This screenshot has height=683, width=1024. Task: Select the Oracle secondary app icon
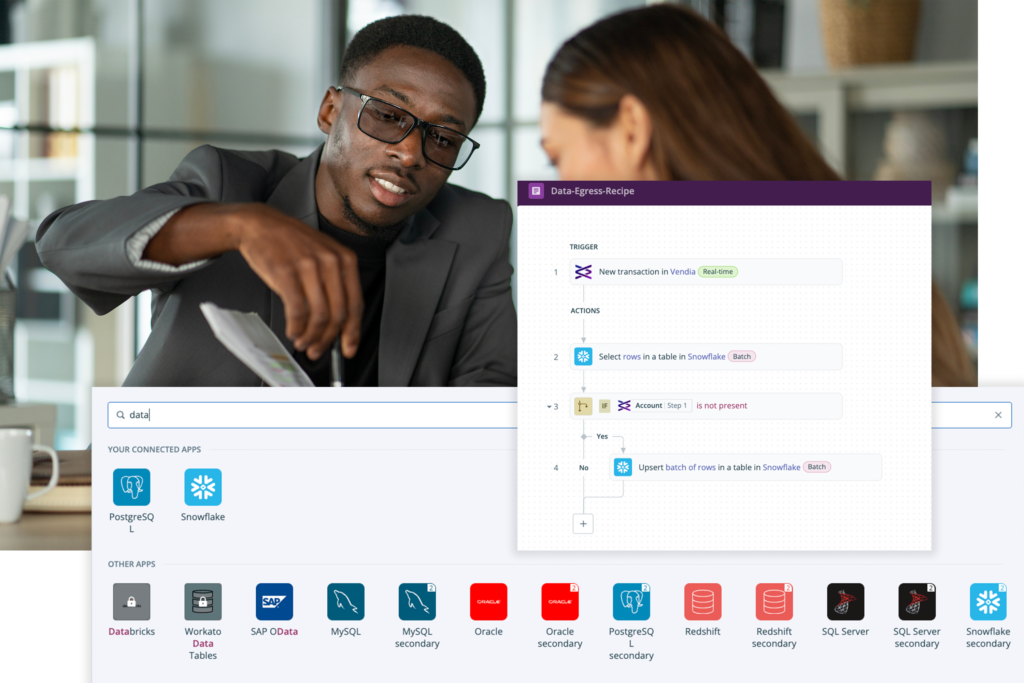click(560, 601)
